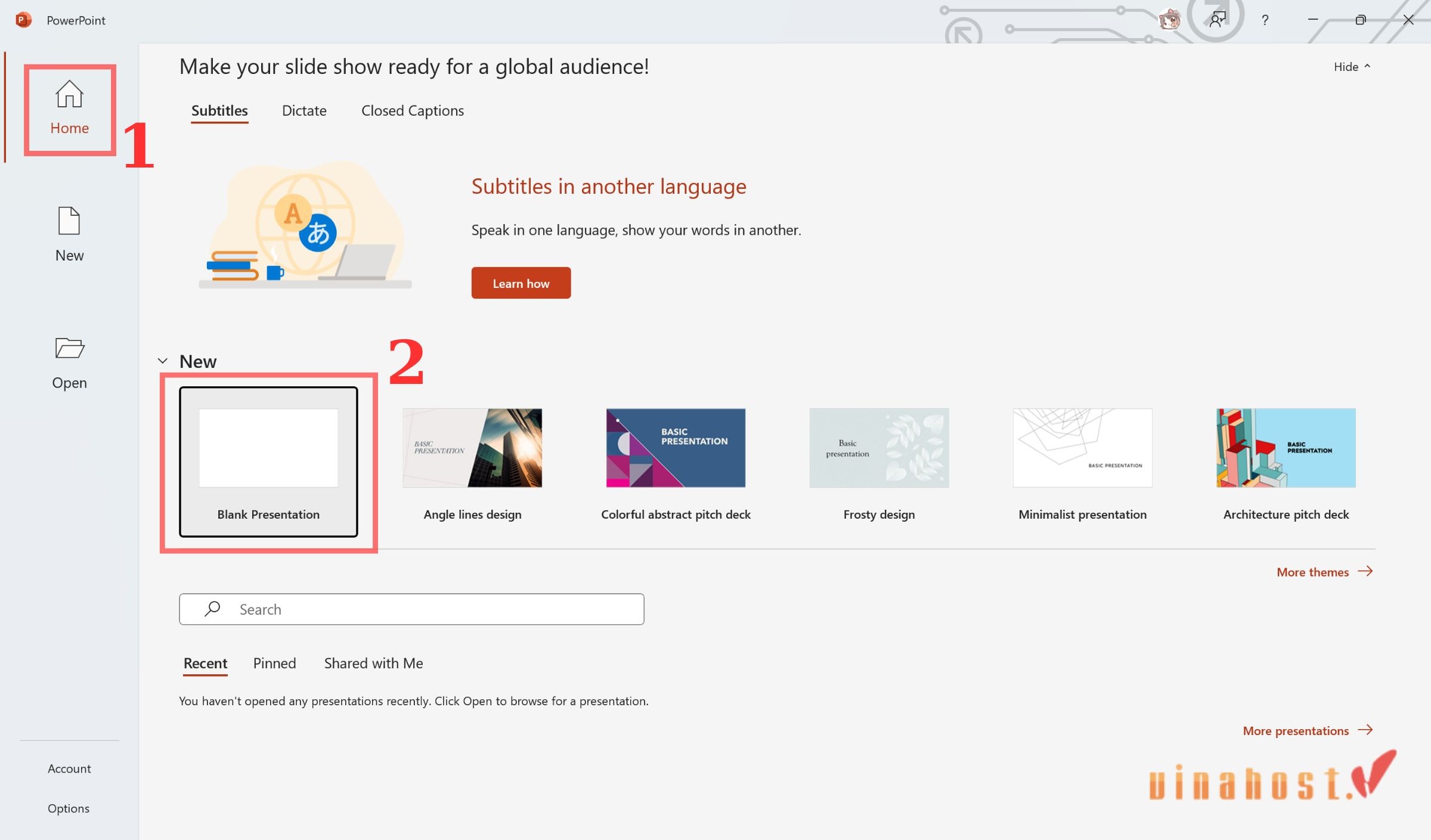Viewport: 1431px width, 840px height.
Task: Open the user account avatar
Action: coord(1169,20)
